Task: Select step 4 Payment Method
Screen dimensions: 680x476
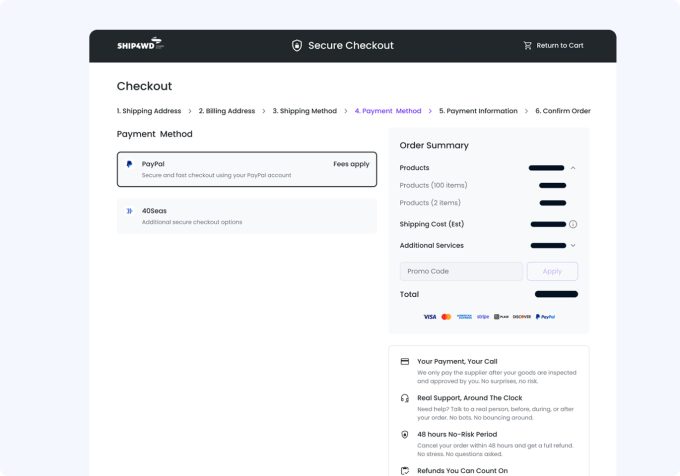Action: point(388,111)
